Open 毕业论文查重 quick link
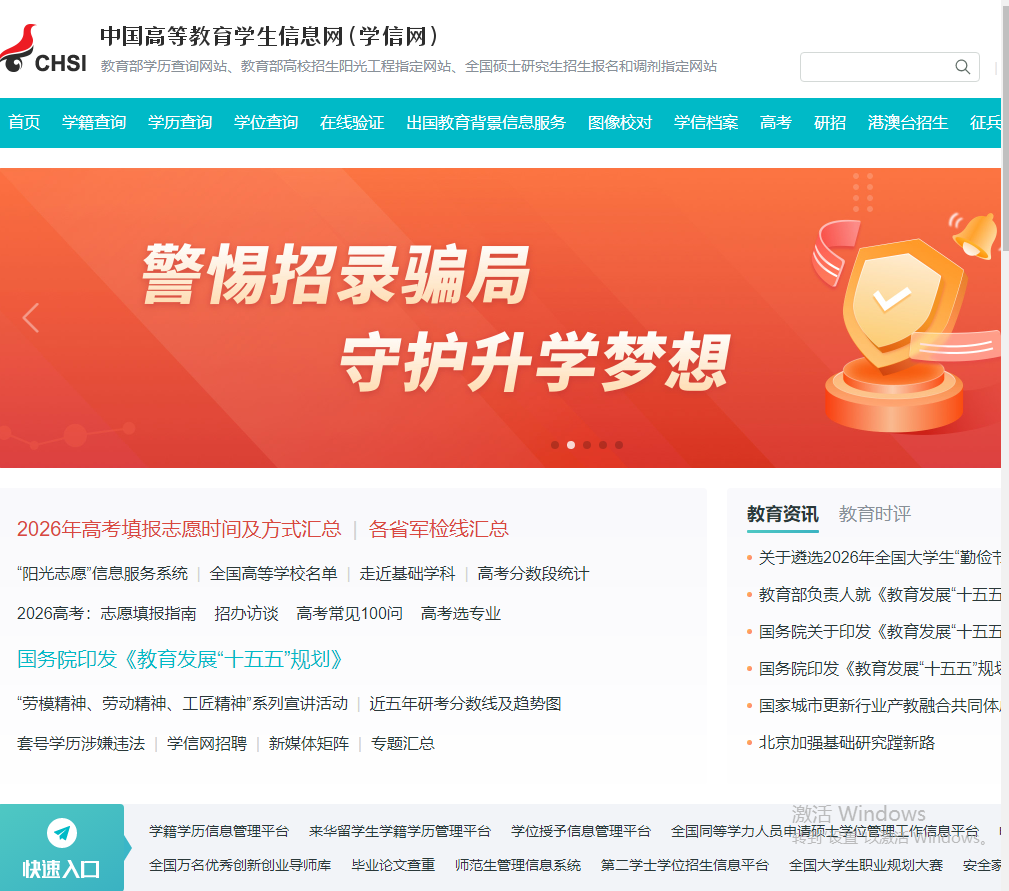The image size is (1009, 891). pyautogui.click(x=393, y=865)
